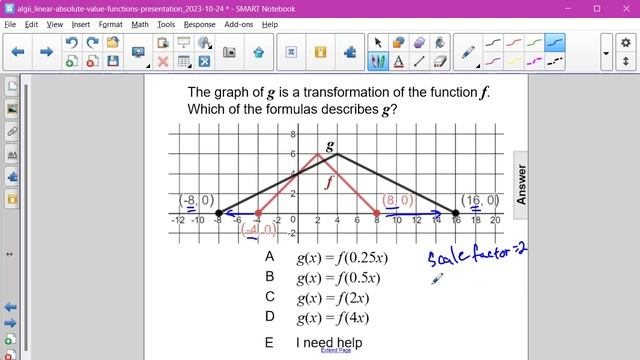Viewport: 640px width, 360px height.
Task: Choose the purple pen line style
Action: pyautogui.click(x=493, y=62)
